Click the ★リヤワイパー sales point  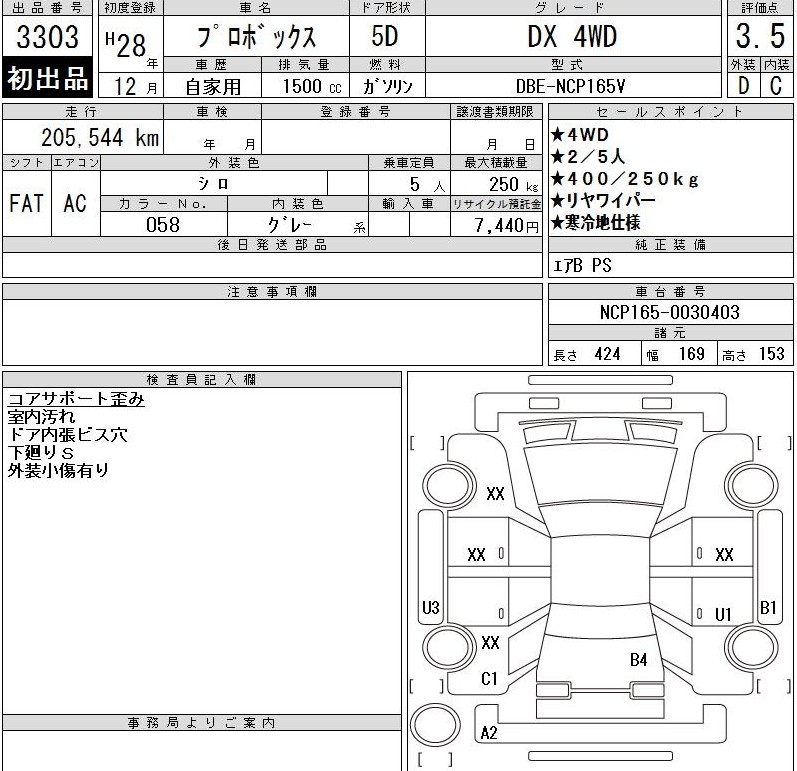point(603,200)
